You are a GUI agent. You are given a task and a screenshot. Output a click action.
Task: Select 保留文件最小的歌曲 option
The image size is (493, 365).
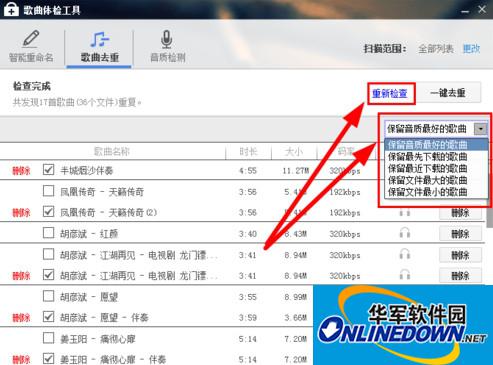coord(436,192)
